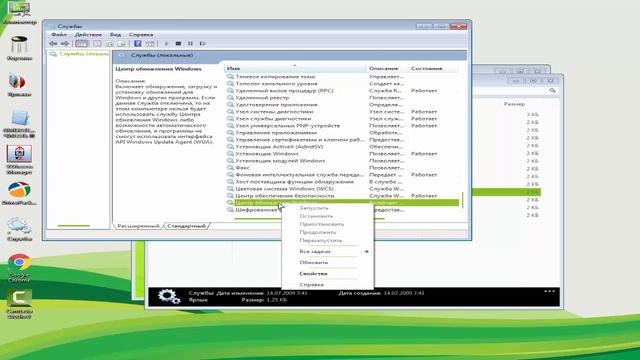
Task: Click the Properties page toolbar icon
Action: pyautogui.click(x=97, y=43)
